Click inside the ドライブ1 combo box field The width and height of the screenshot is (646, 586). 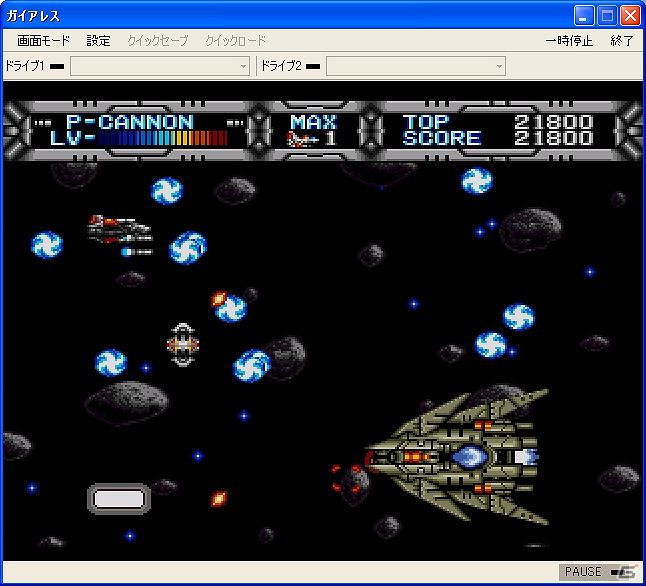point(160,66)
